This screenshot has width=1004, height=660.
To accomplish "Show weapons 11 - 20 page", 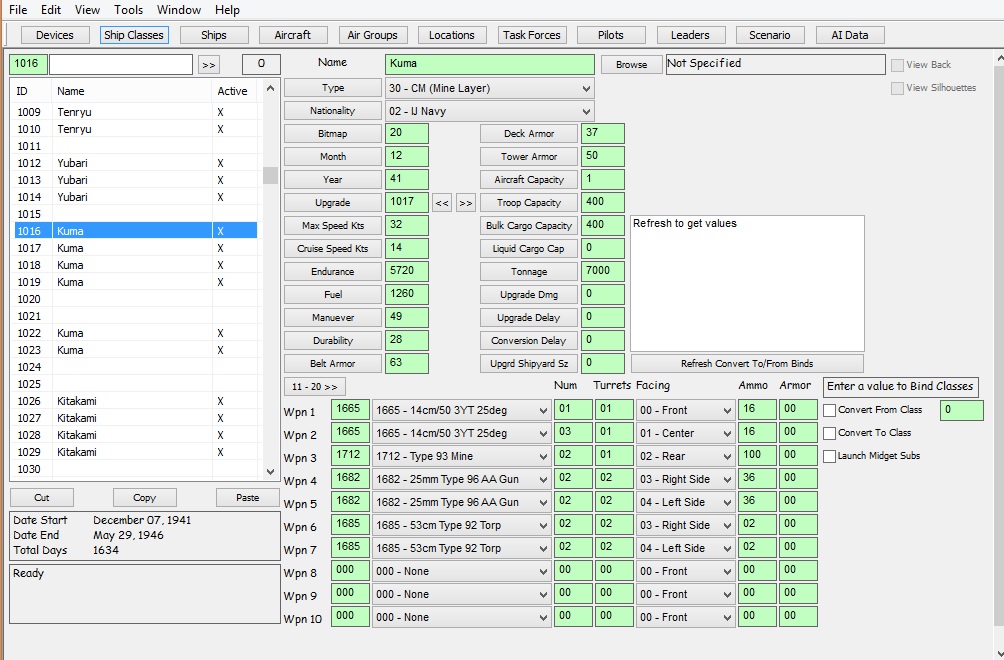I will (315, 386).
